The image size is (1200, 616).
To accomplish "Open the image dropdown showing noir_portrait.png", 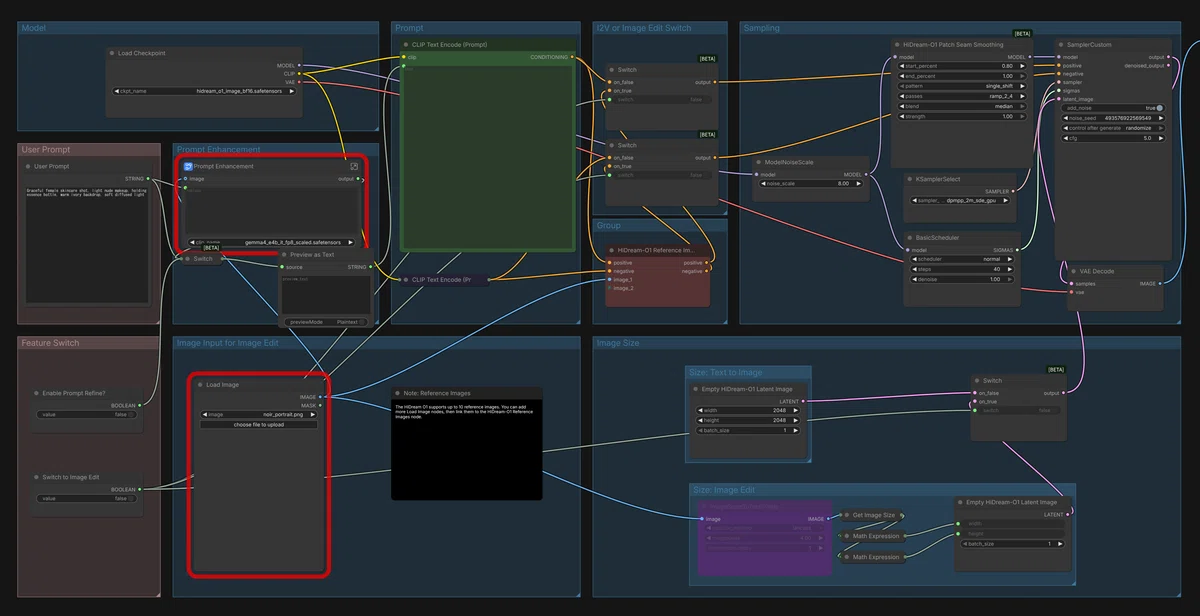I will pyautogui.click(x=259, y=414).
